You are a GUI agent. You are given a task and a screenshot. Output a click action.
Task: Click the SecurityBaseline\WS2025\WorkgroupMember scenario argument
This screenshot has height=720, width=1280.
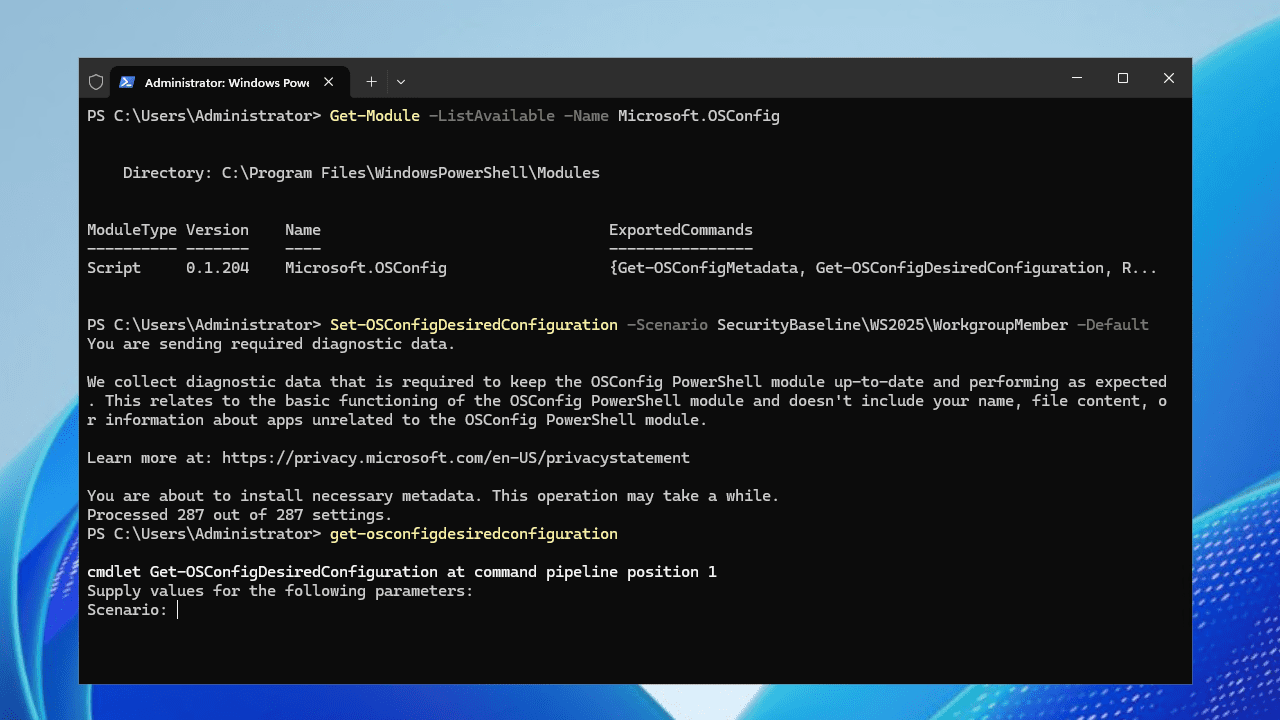click(892, 325)
